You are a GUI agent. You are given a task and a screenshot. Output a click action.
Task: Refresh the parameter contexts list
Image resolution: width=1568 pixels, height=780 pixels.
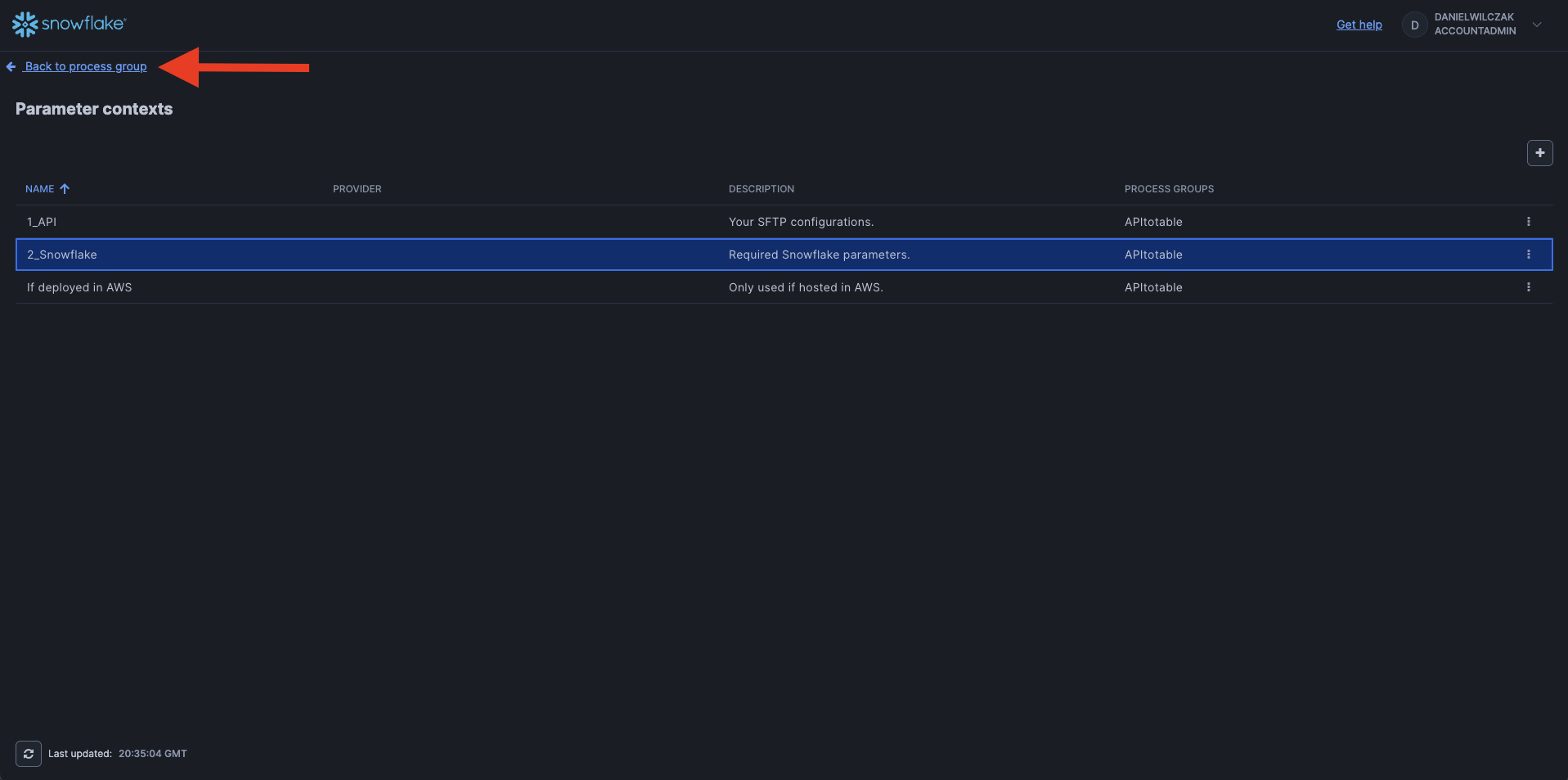[x=29, y=754]
